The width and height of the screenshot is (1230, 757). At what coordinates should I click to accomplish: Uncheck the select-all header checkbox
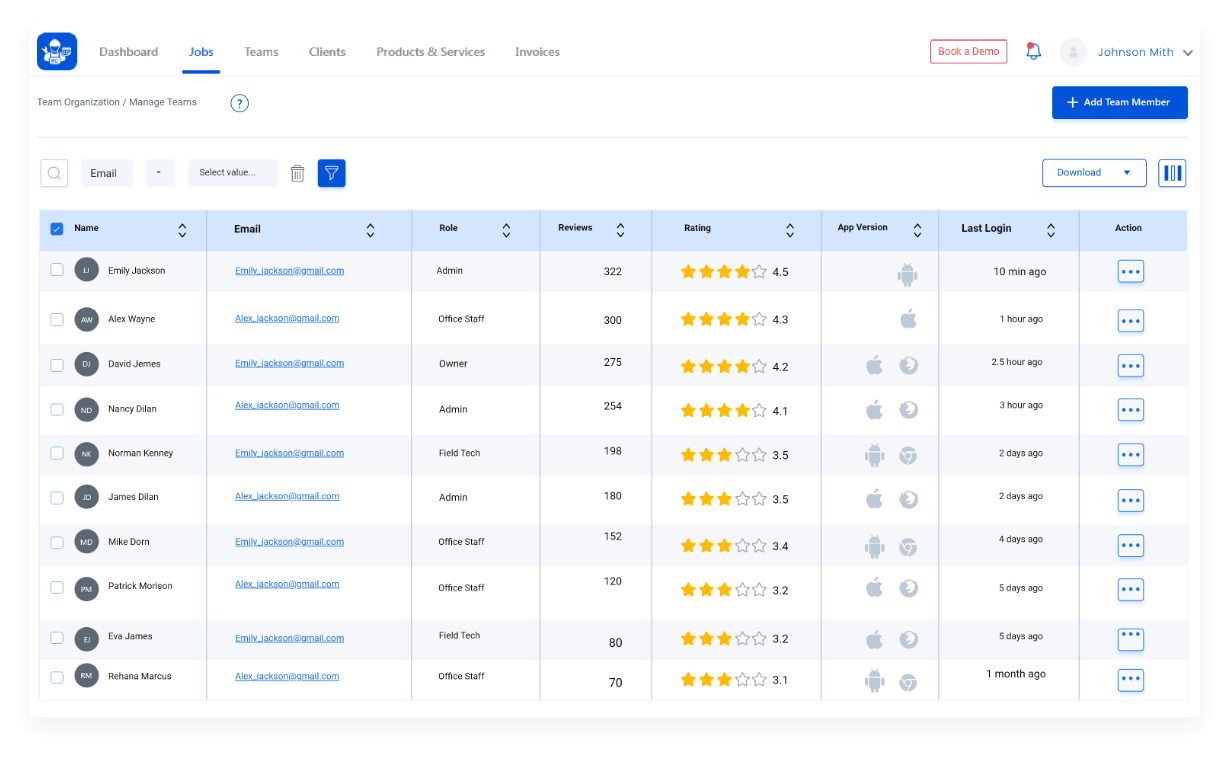coord(57,229)
